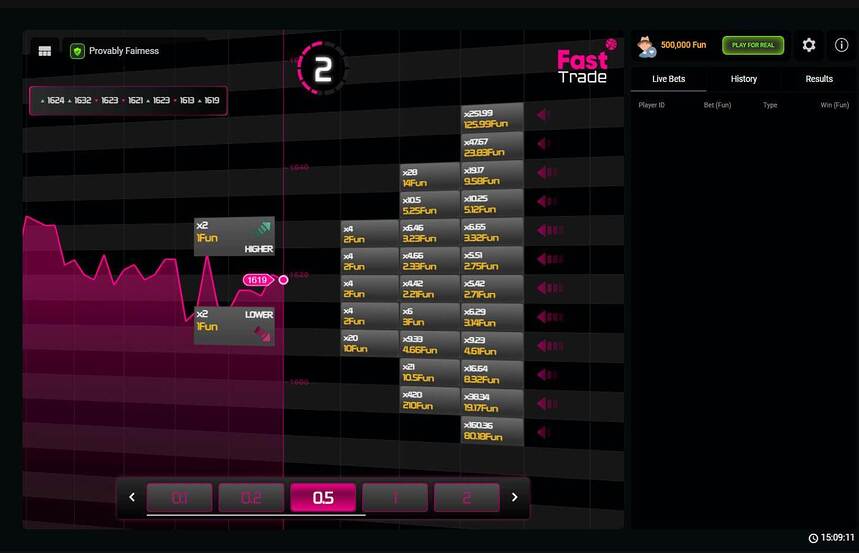
Task: Place LOWER x2 1Fun bet
Action: click(234, 326)
